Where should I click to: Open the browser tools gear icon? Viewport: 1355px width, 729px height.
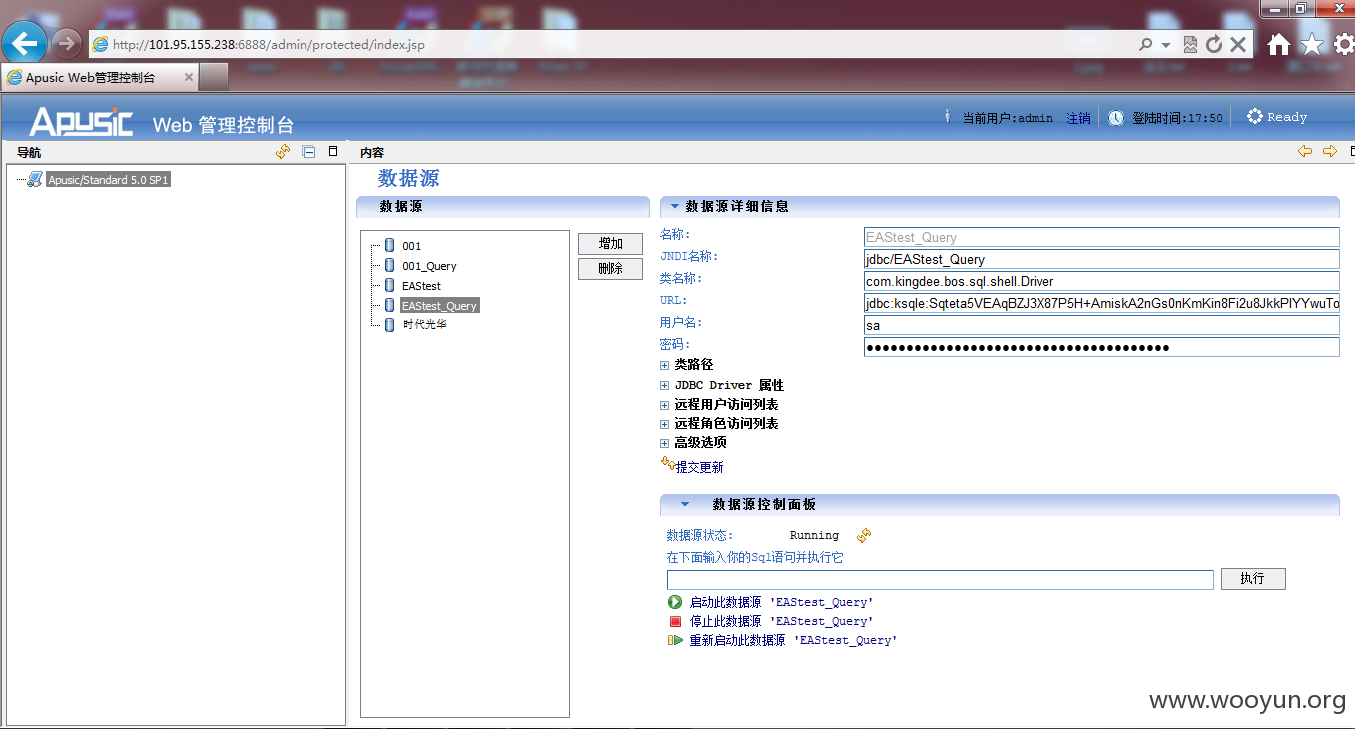pos(1345,45)
